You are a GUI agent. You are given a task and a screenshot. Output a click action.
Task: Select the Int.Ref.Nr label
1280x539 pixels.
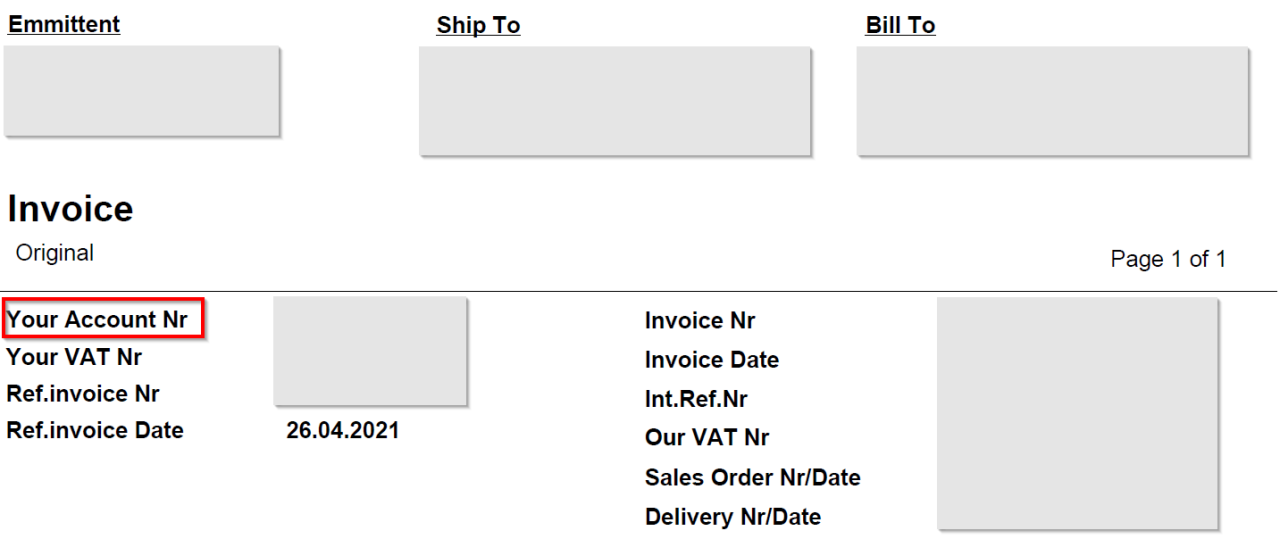pos(696,400)
